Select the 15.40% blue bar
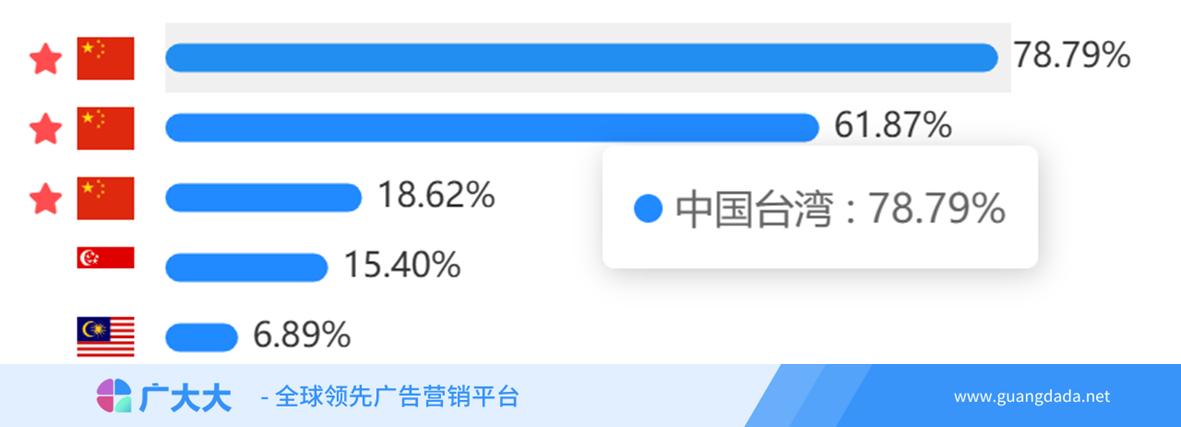This screenshot has height=427, width=1181. 246,267
